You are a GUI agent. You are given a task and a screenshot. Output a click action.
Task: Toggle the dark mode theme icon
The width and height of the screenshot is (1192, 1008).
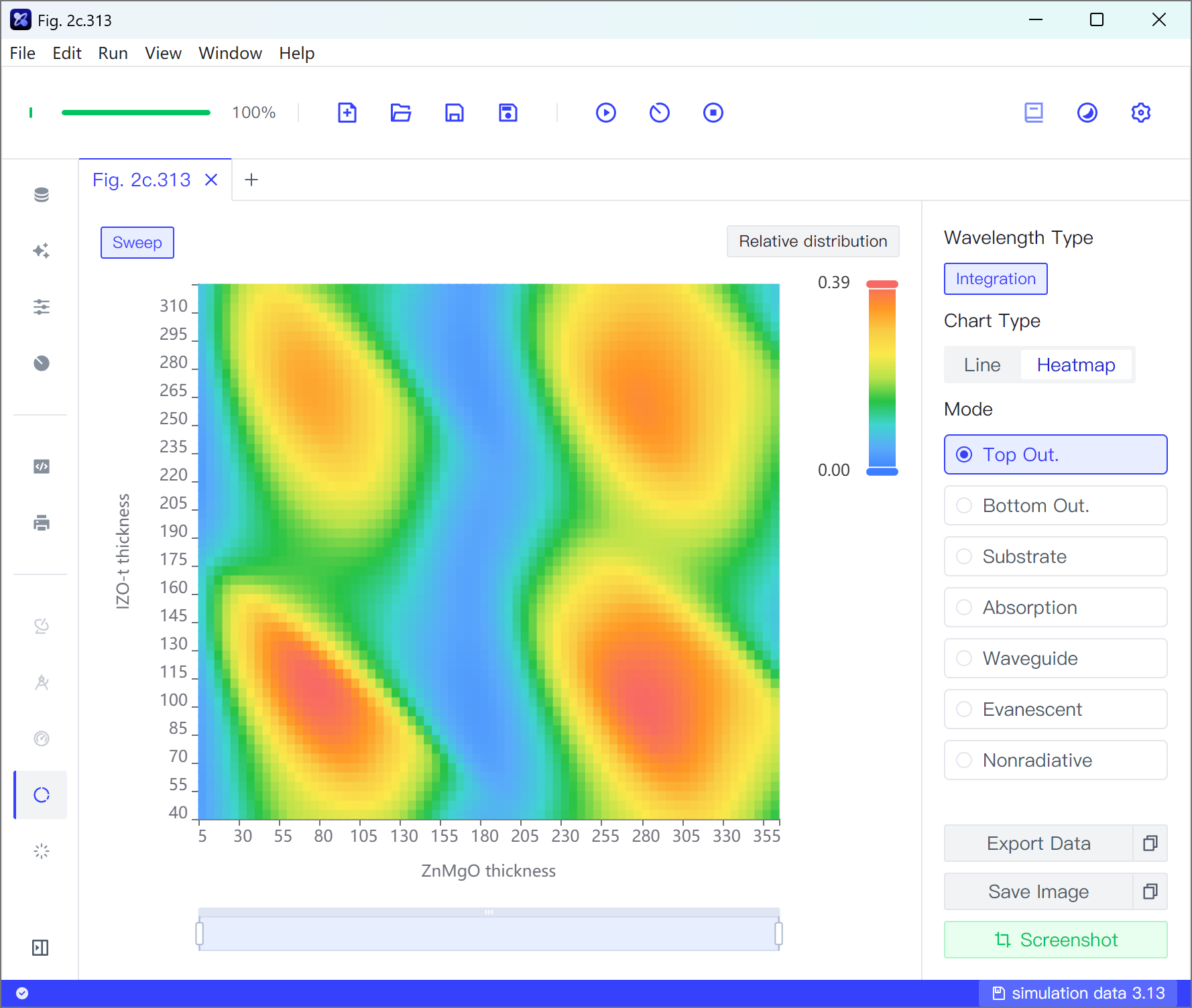click(x=1087, y=113)
